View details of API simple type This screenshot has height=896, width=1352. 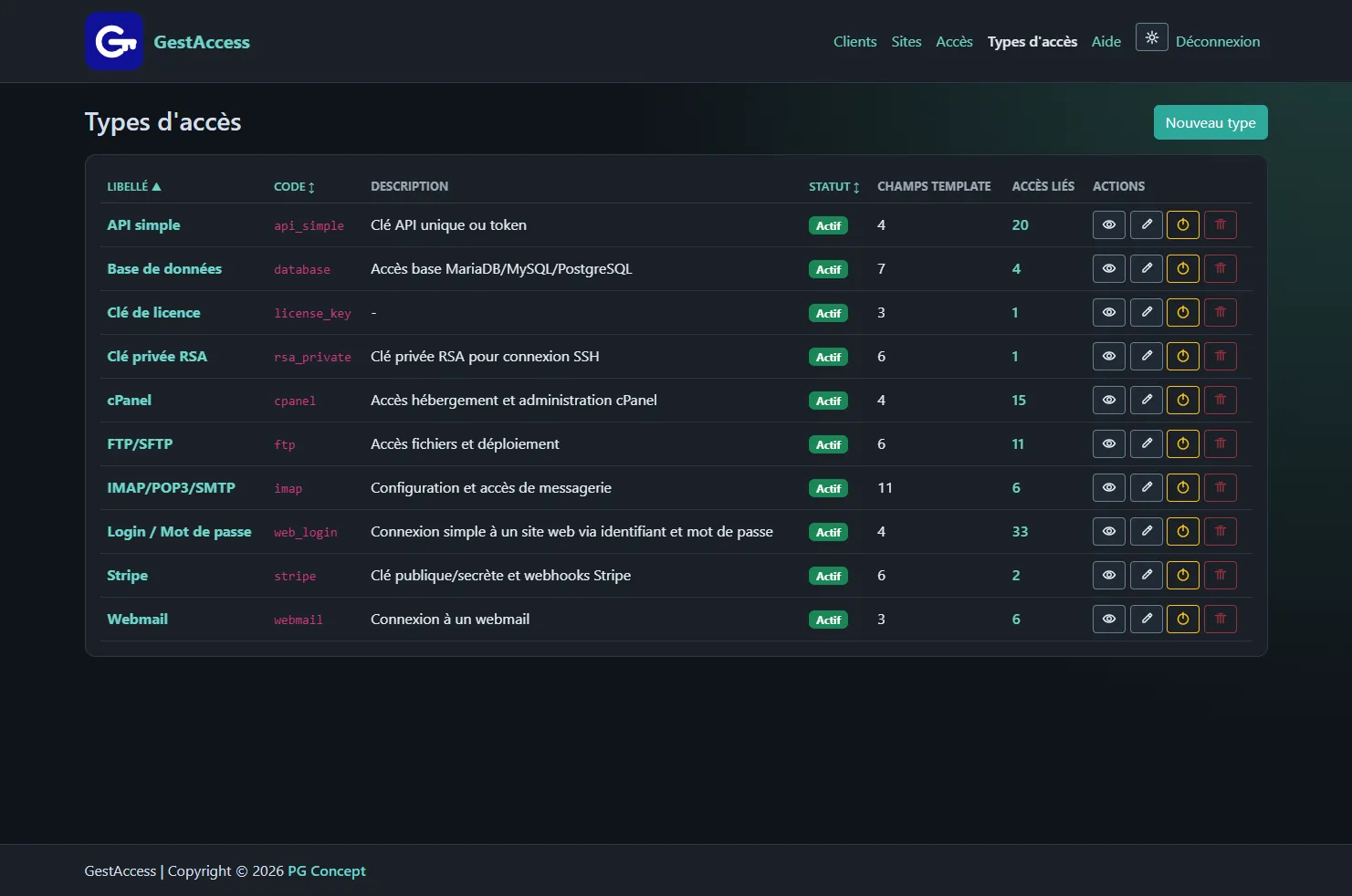point(1109,224)
